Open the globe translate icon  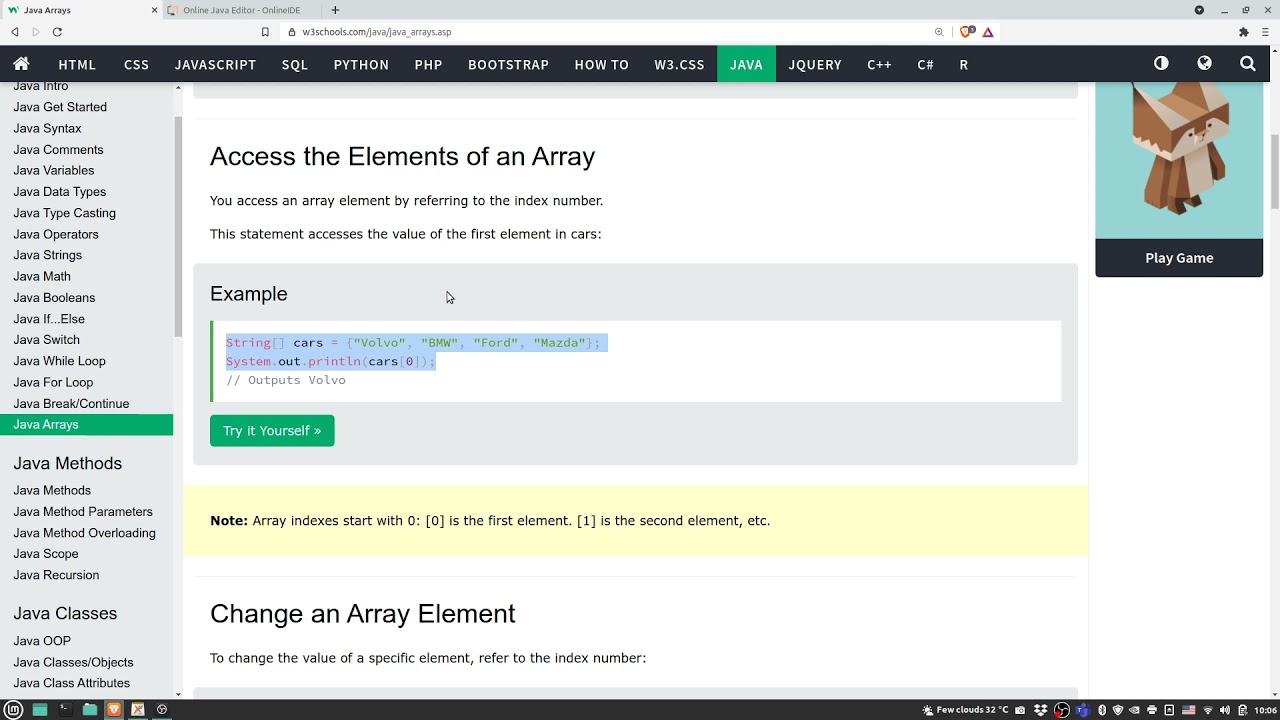(x=1204, y=63)
